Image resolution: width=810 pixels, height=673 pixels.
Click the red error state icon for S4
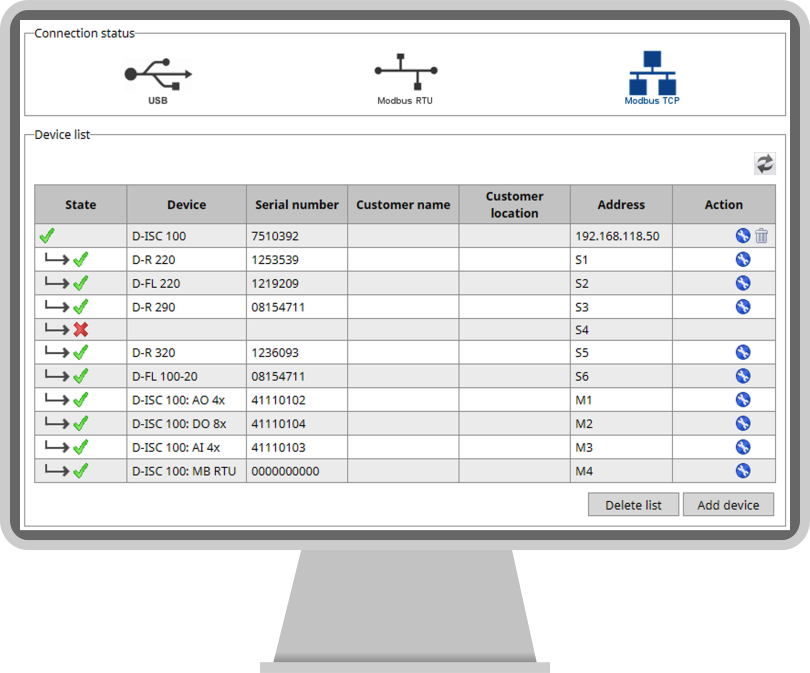click(80, 329)
